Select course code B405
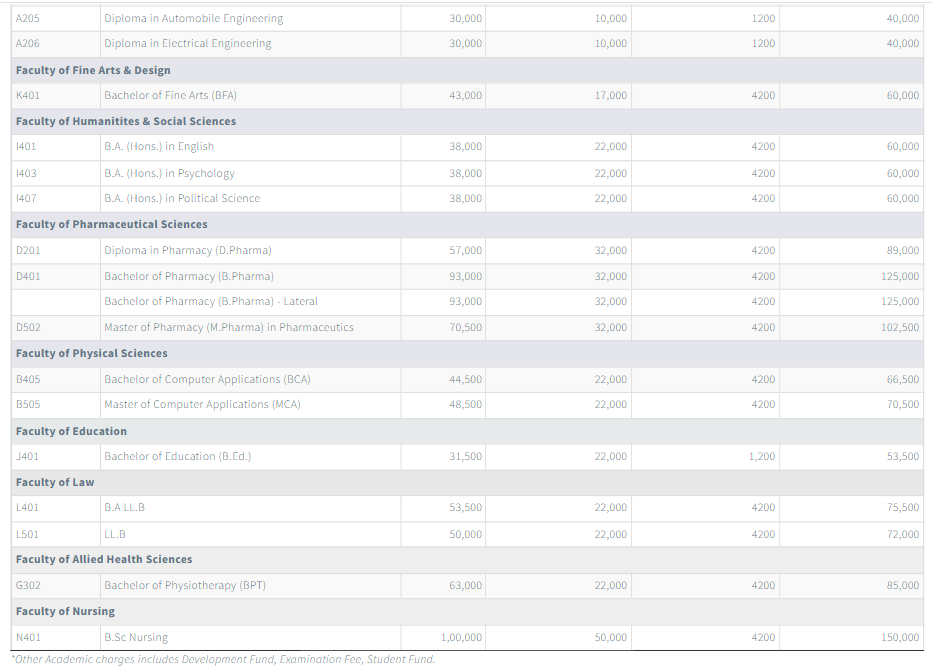Image resolution: width=932 pixels, height=669 pixels. [x=28, y=379]
